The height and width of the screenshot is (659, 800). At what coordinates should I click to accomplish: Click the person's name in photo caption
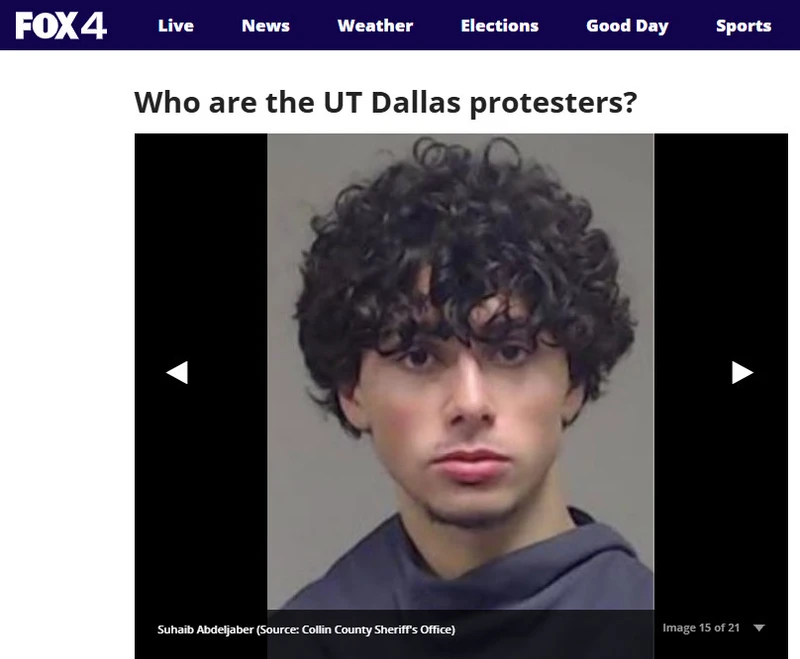(x=205, y=629)
